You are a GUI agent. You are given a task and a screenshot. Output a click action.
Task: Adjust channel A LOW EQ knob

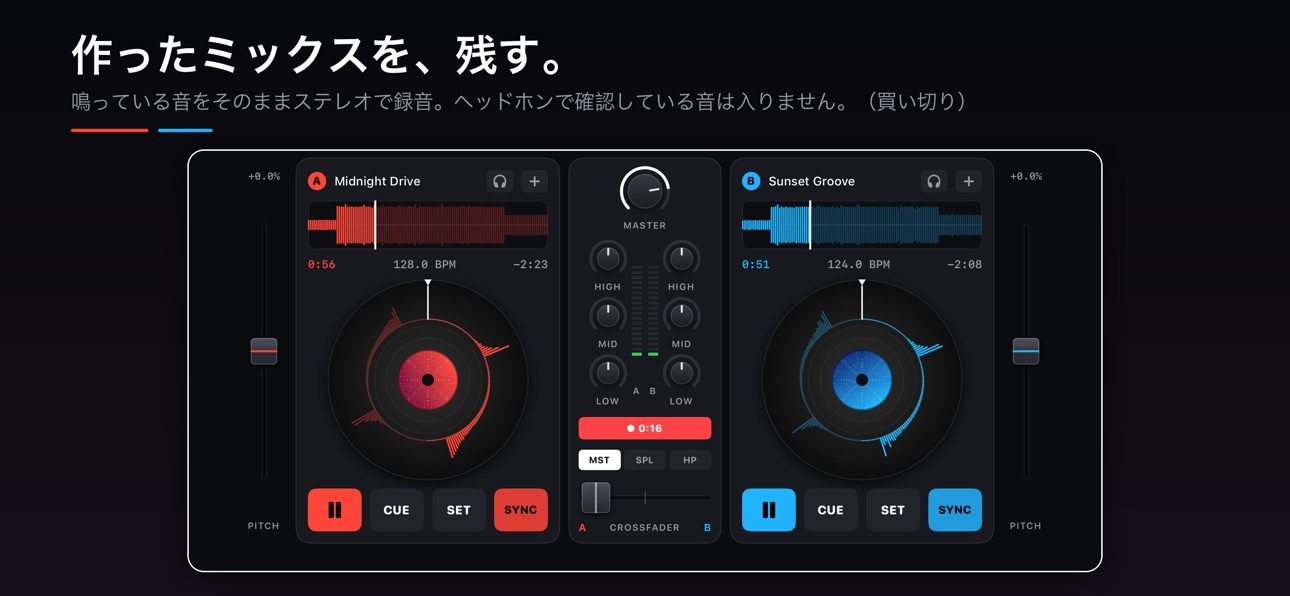[x=608, y=373]
